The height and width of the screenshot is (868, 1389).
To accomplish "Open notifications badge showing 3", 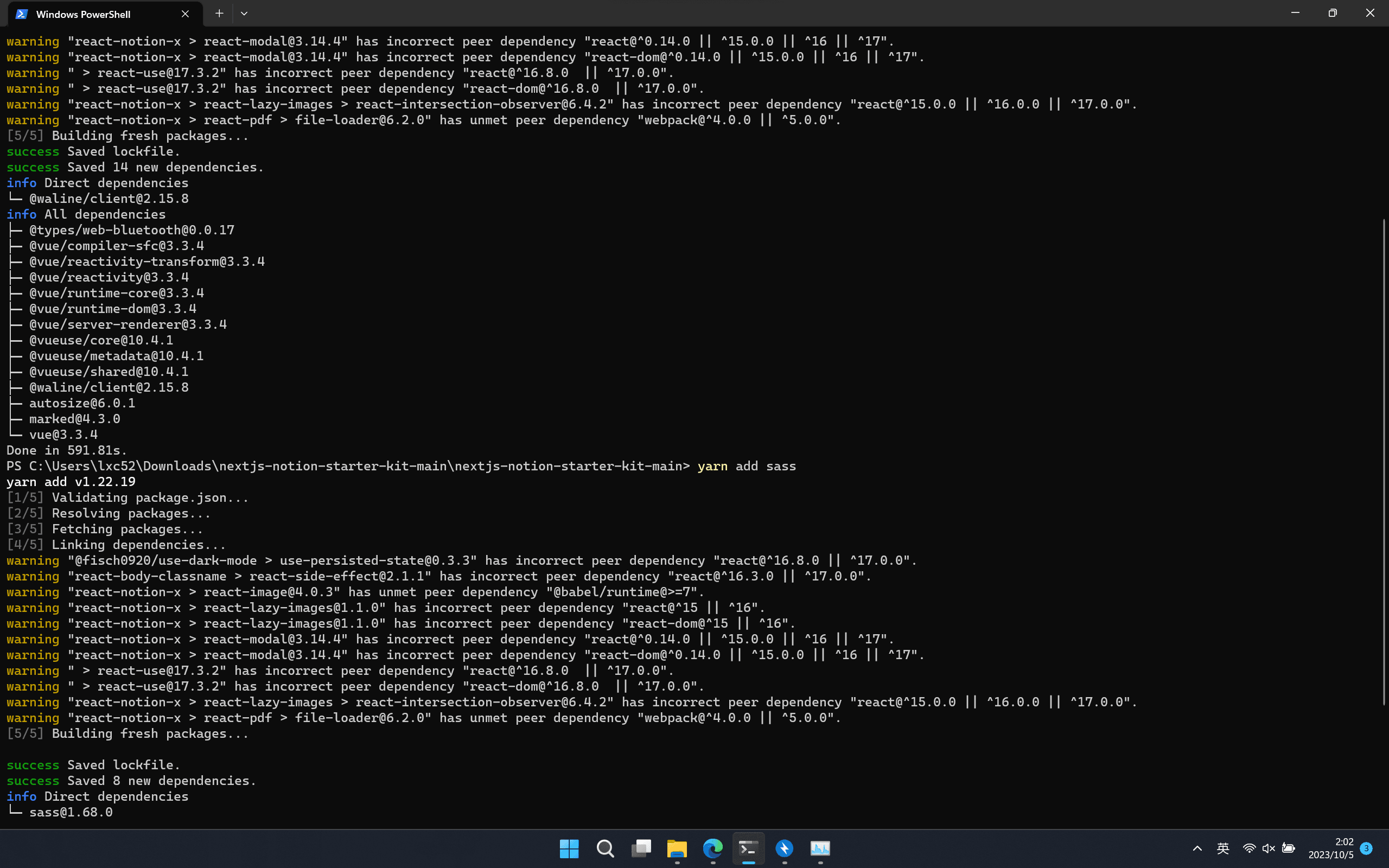I will point(1367,848).
